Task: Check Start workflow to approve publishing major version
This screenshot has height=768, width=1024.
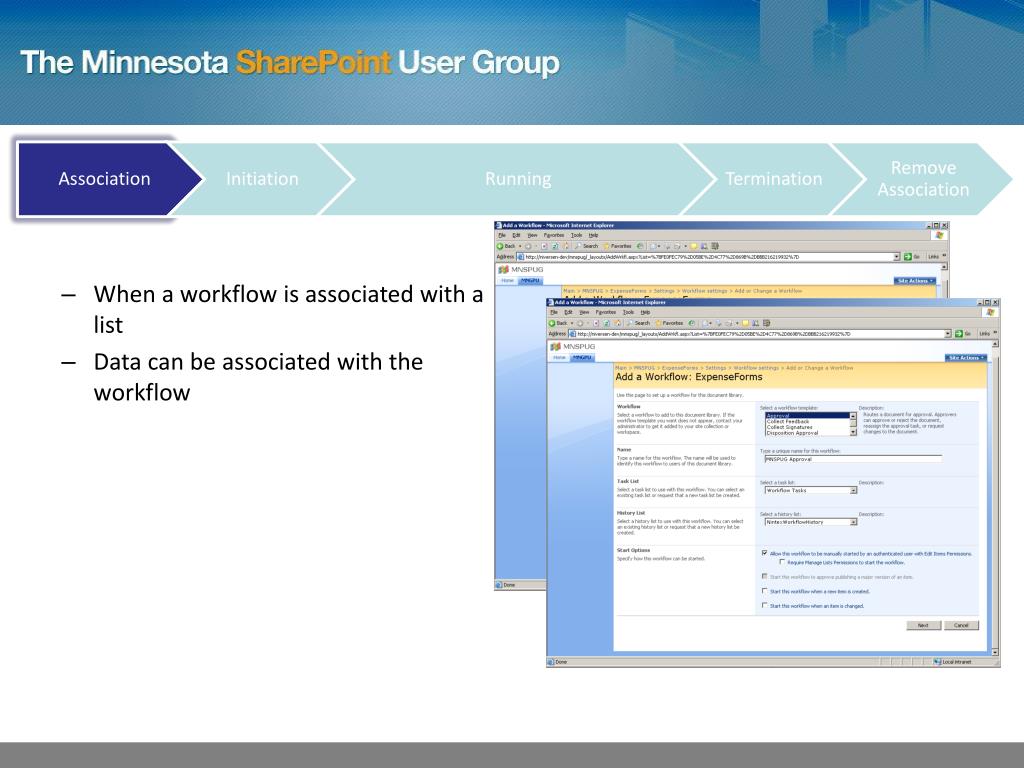Action: (x=764, y=576)
